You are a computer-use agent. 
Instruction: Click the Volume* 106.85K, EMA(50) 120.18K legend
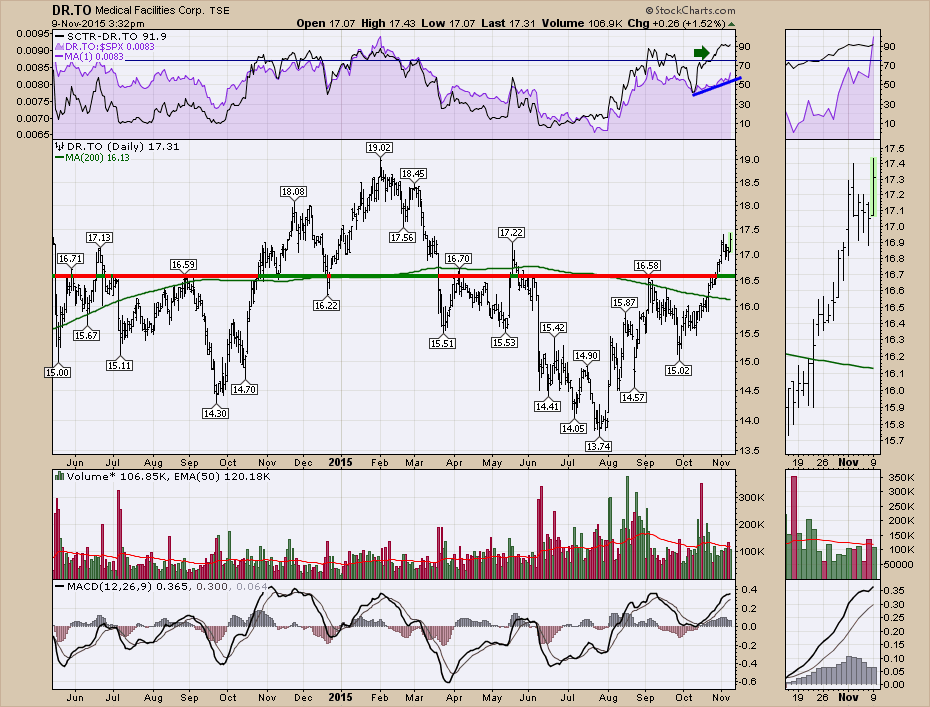tap(168, 476)
